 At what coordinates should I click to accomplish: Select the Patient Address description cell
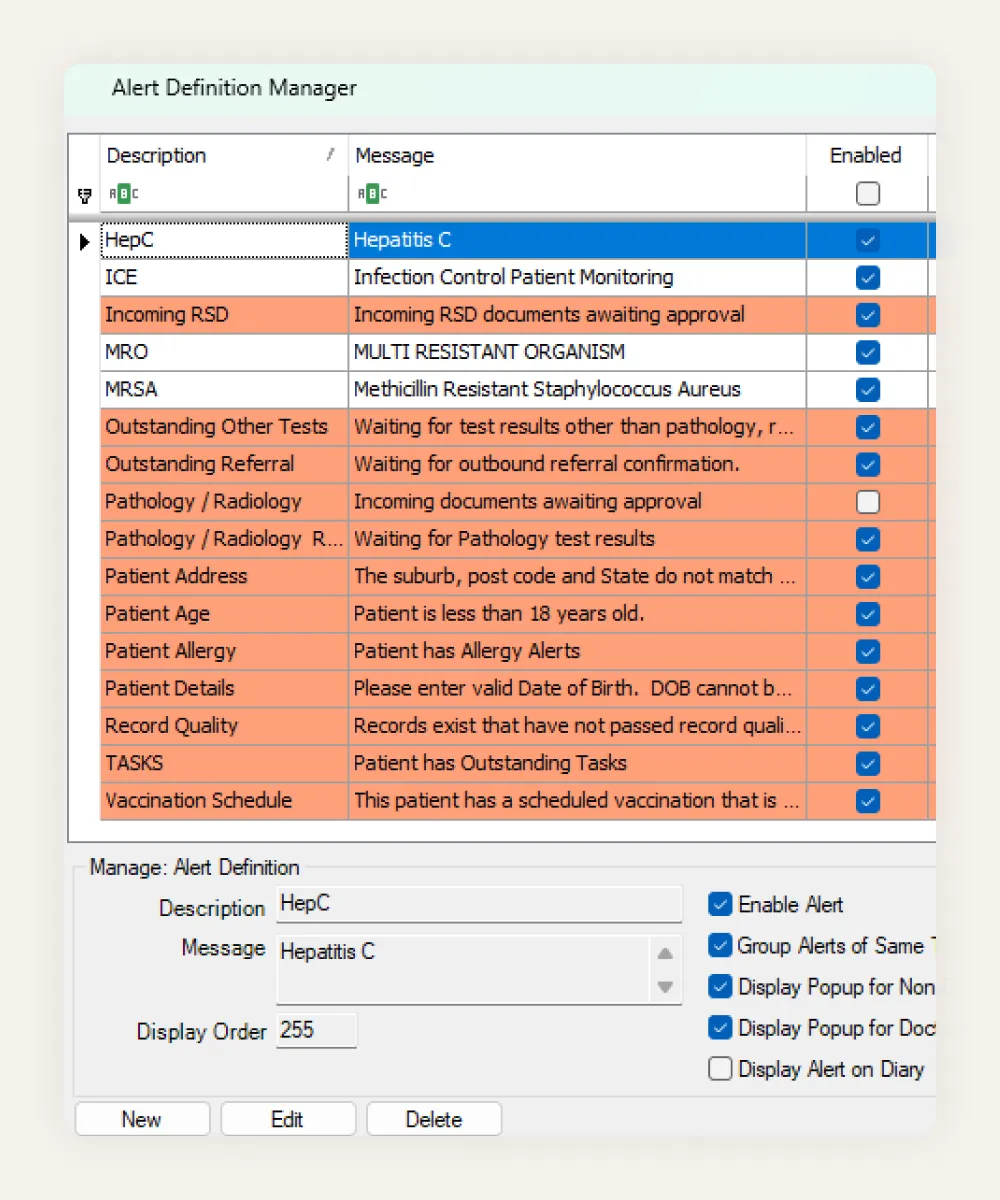point(224,576)
